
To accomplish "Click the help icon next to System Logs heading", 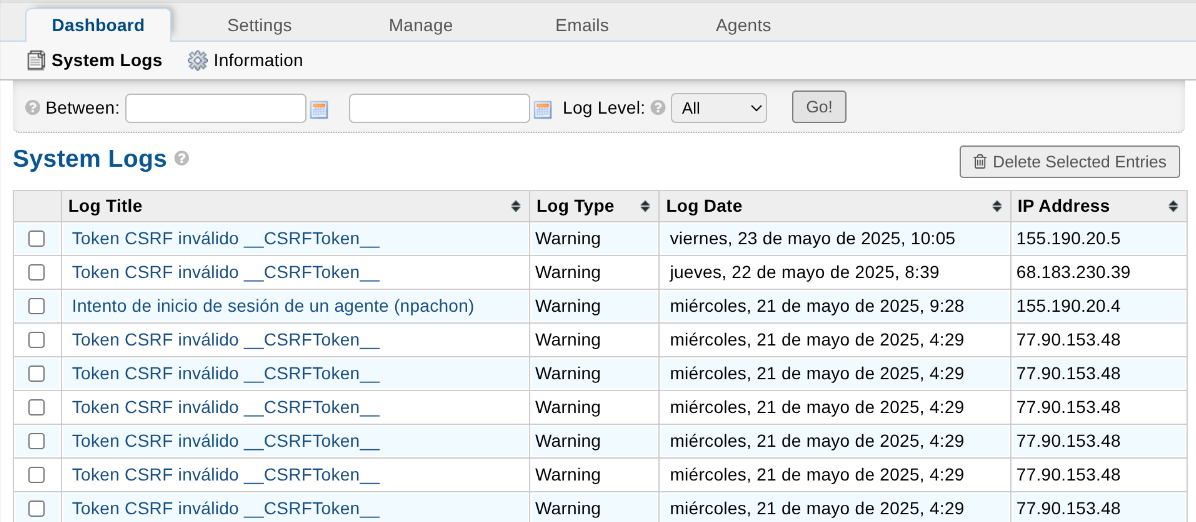I will tap(182, 158).
